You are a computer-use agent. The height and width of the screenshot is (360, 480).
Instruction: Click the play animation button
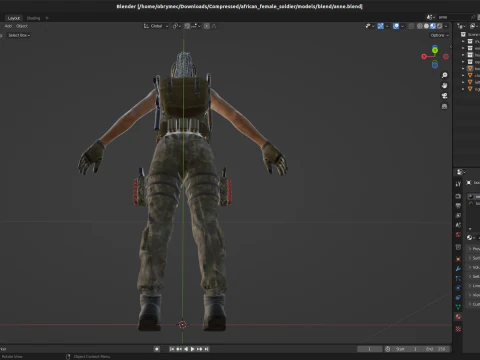click(x=192, y=349)
